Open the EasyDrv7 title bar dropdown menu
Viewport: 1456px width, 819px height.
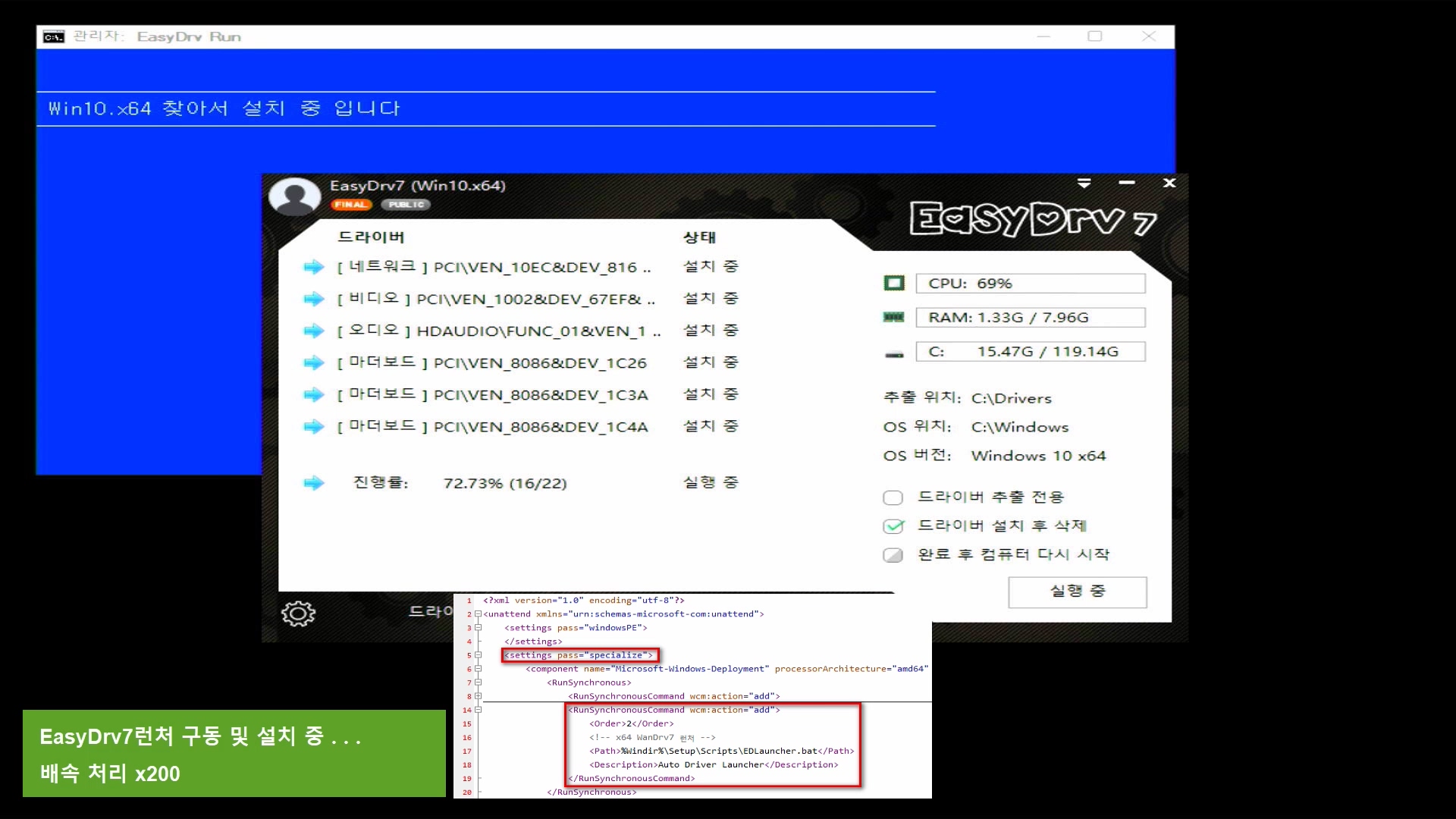[x=1084, y=184]
